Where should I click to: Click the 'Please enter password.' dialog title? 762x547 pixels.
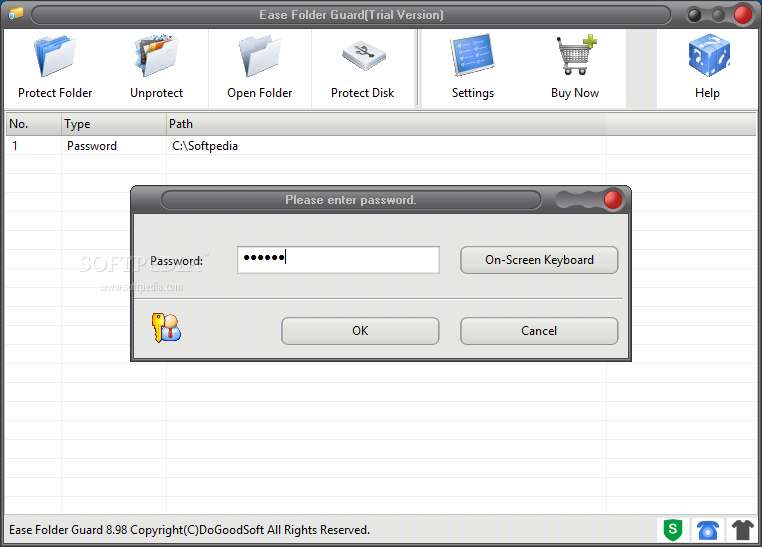click(351, 200)
